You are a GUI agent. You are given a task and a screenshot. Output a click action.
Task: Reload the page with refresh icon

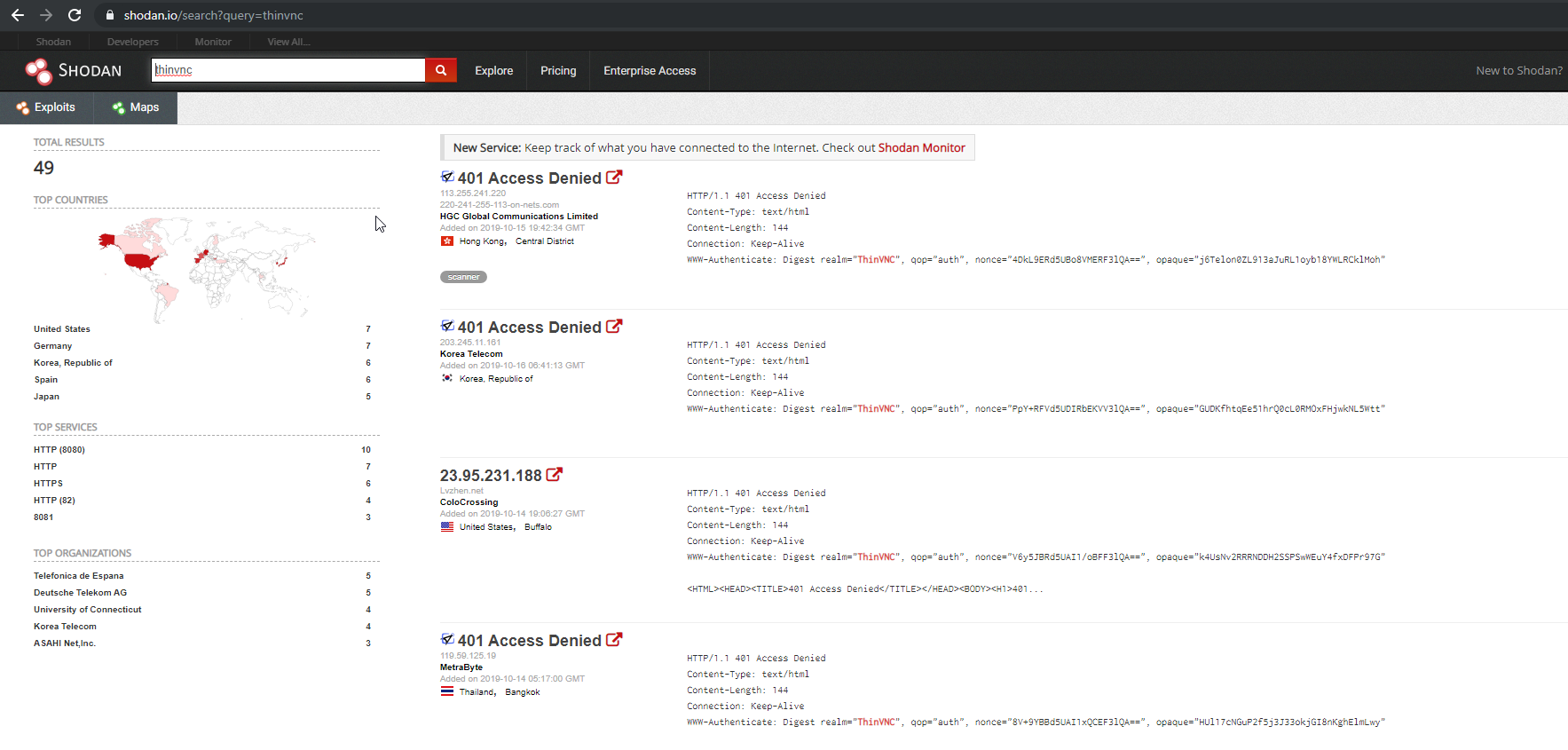75,15
